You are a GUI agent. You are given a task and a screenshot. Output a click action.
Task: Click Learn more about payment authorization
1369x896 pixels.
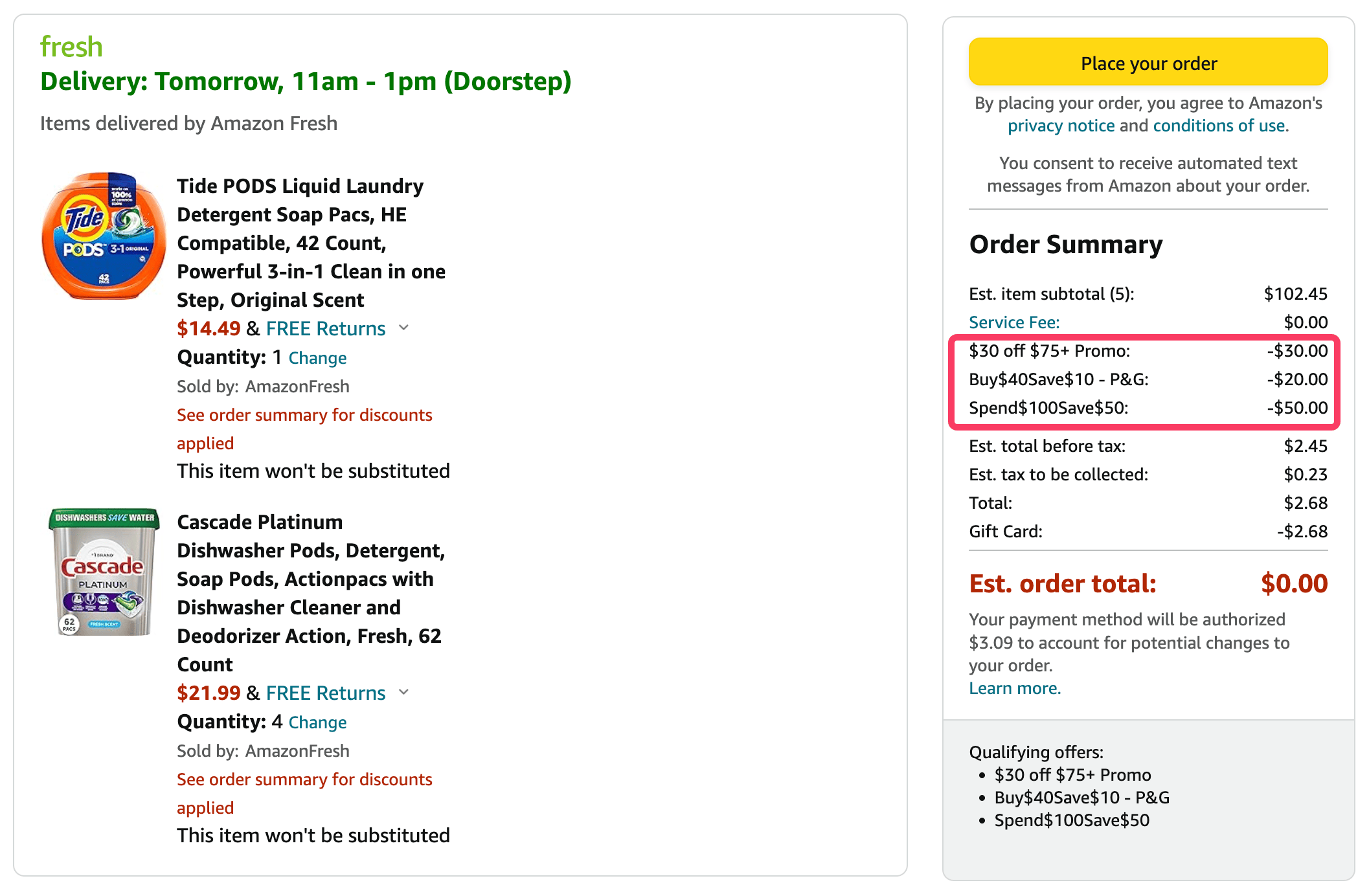pos(1014,688)
